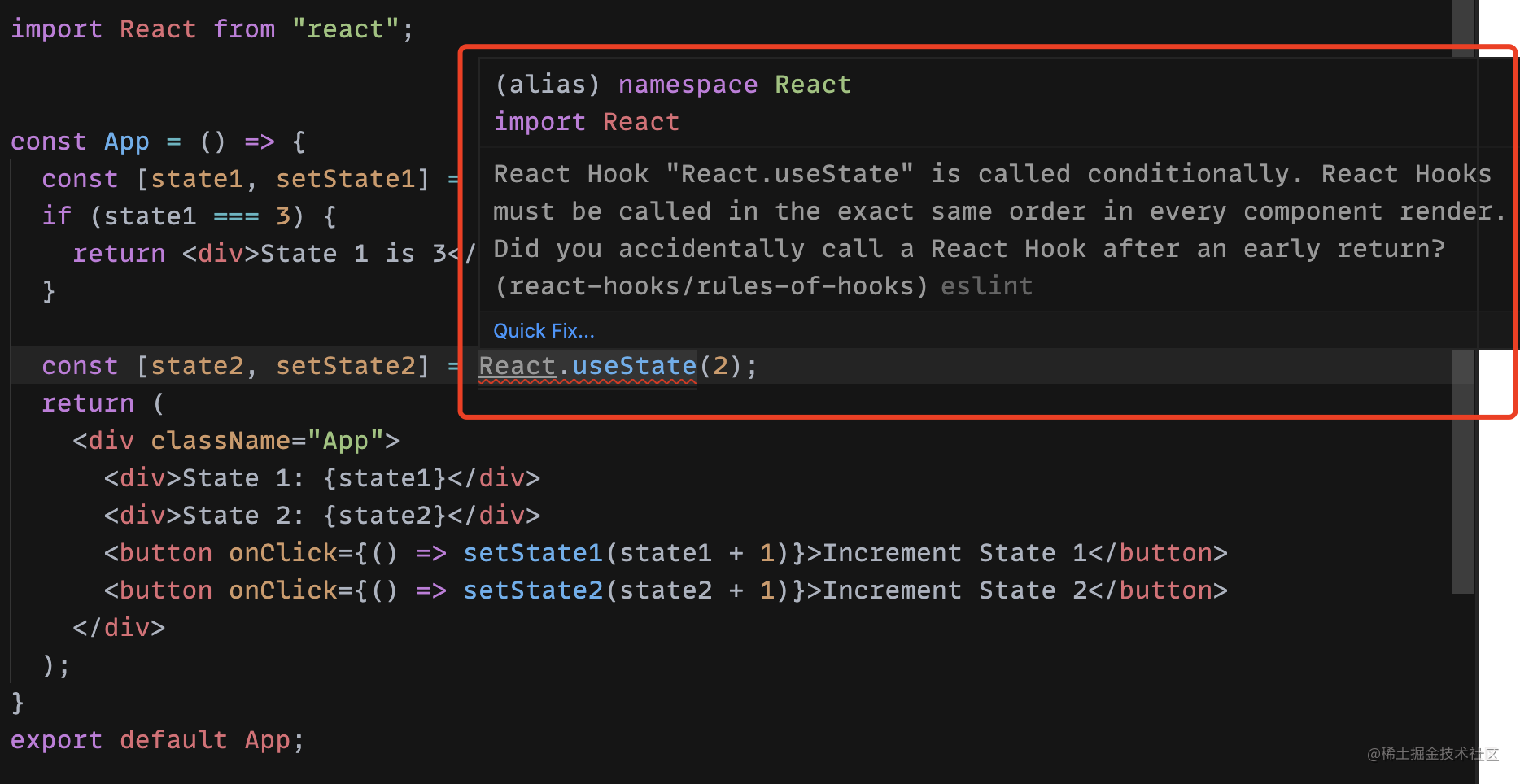Place cursor on the import React statement
Image resolution: width=1520 pixels, height=784 pixels.
click(x=212, y=28)
